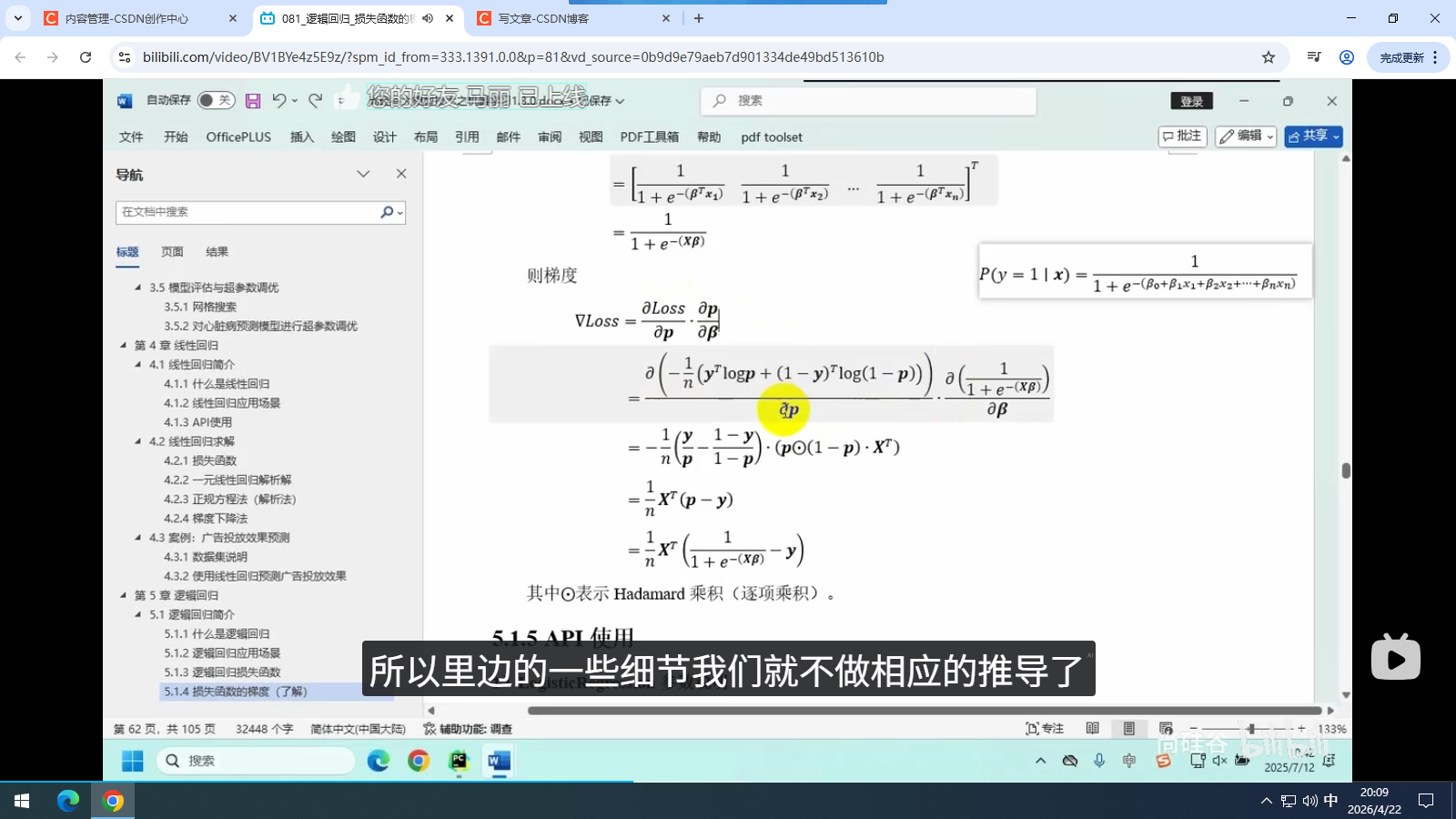Viewport: 1456px width, 819px height.
Task: Open the 引用 ribbon tab
Action: (x=467, y=136)
